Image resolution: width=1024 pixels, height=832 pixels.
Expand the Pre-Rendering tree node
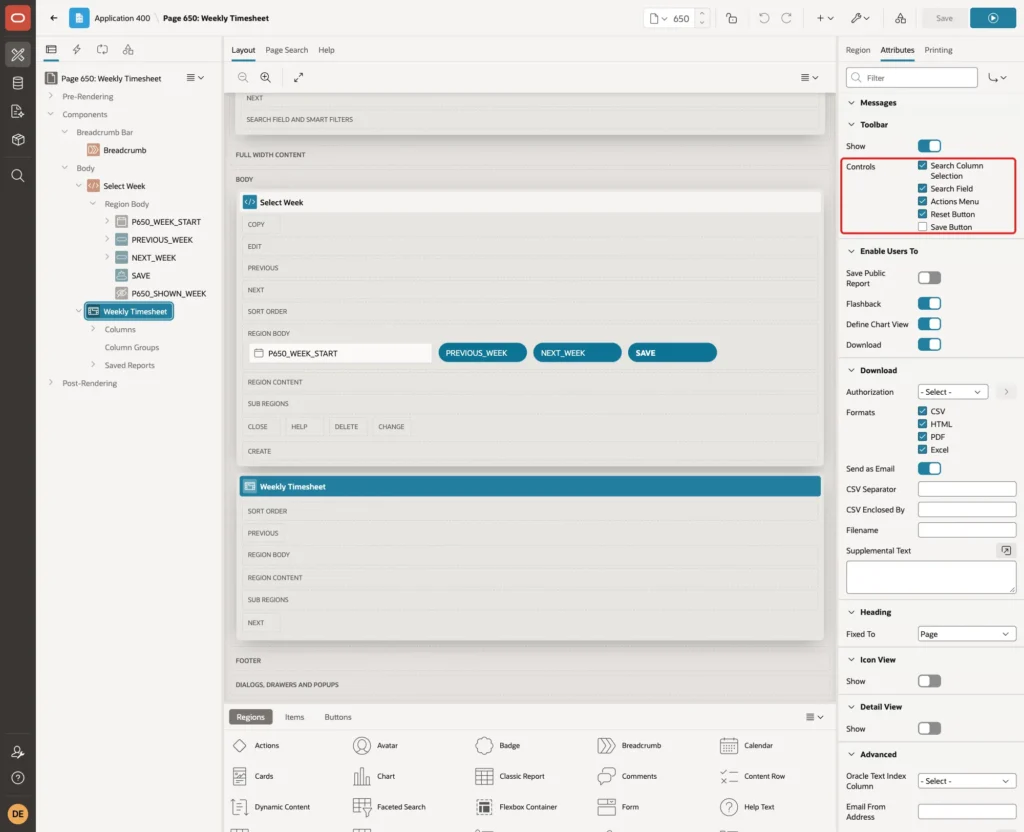click(51, 96)
